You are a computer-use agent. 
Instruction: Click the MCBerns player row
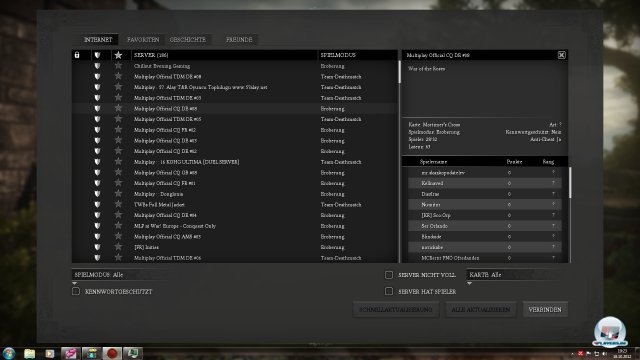485,258
